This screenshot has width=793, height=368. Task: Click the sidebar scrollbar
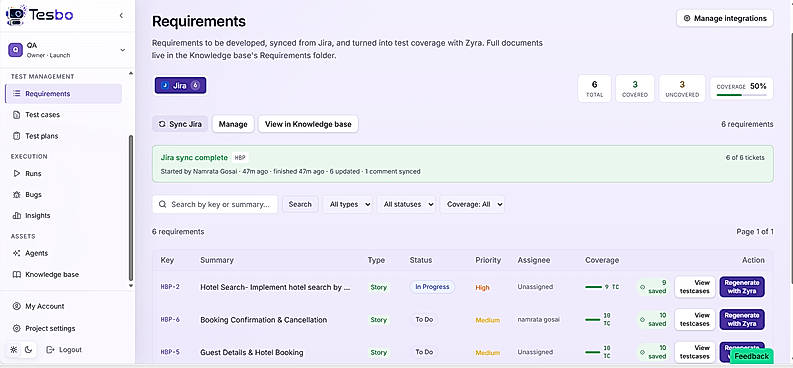131,207
